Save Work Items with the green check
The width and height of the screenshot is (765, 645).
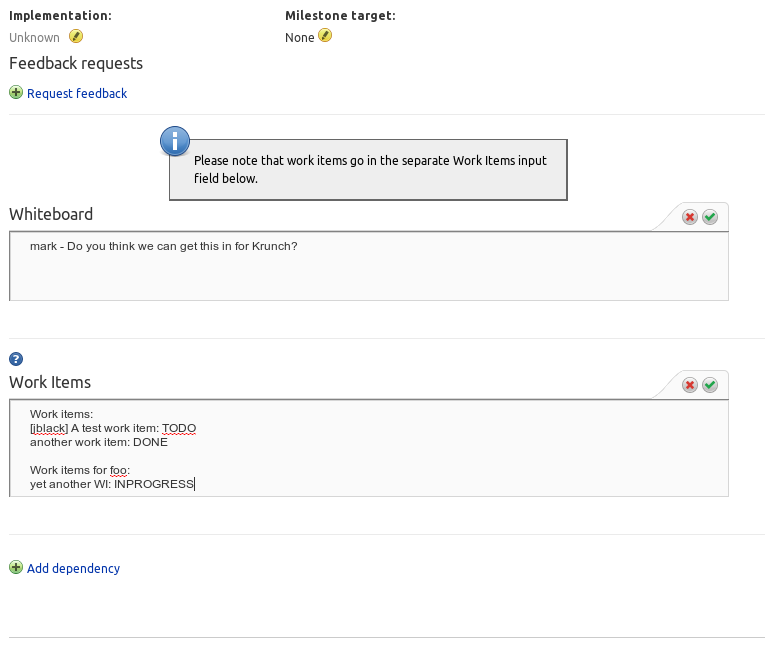coord(710,385)
